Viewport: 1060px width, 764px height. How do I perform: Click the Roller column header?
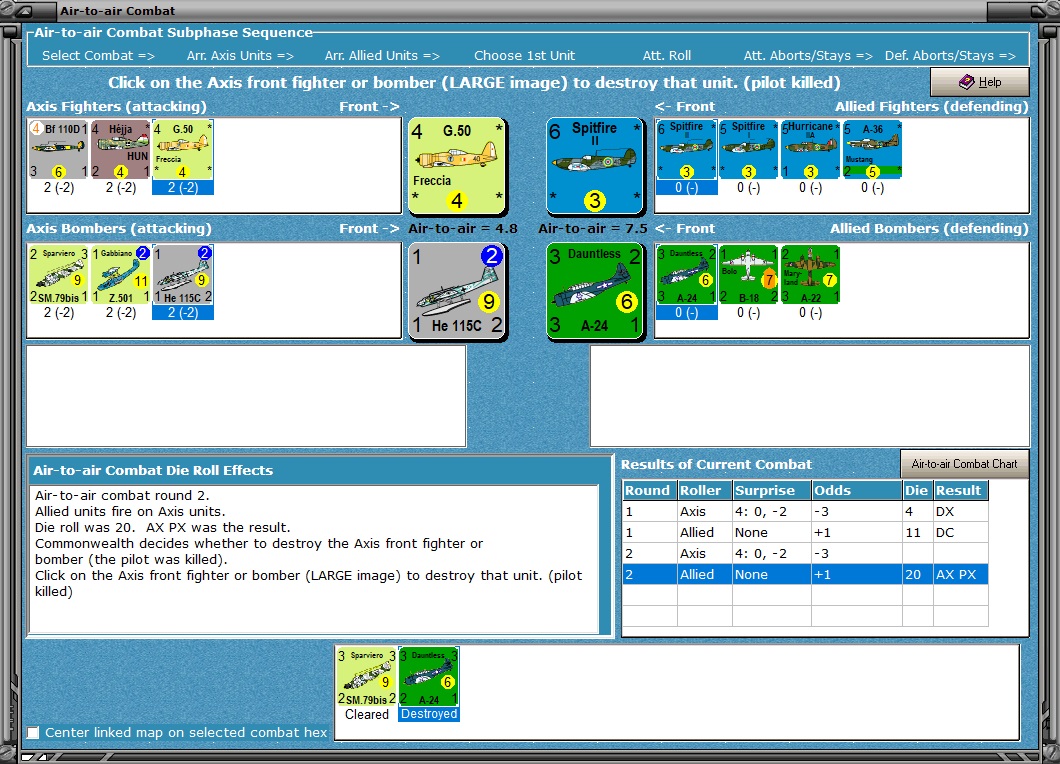click(x=705, y=490)
